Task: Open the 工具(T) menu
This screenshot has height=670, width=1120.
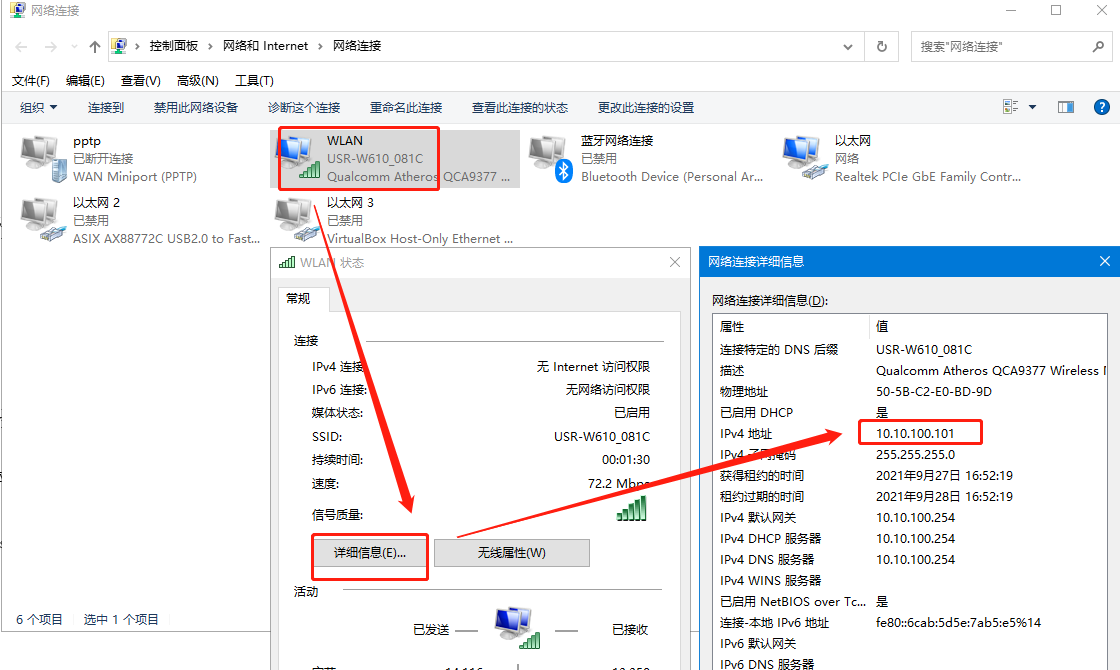Action: (x=255, y=80)
